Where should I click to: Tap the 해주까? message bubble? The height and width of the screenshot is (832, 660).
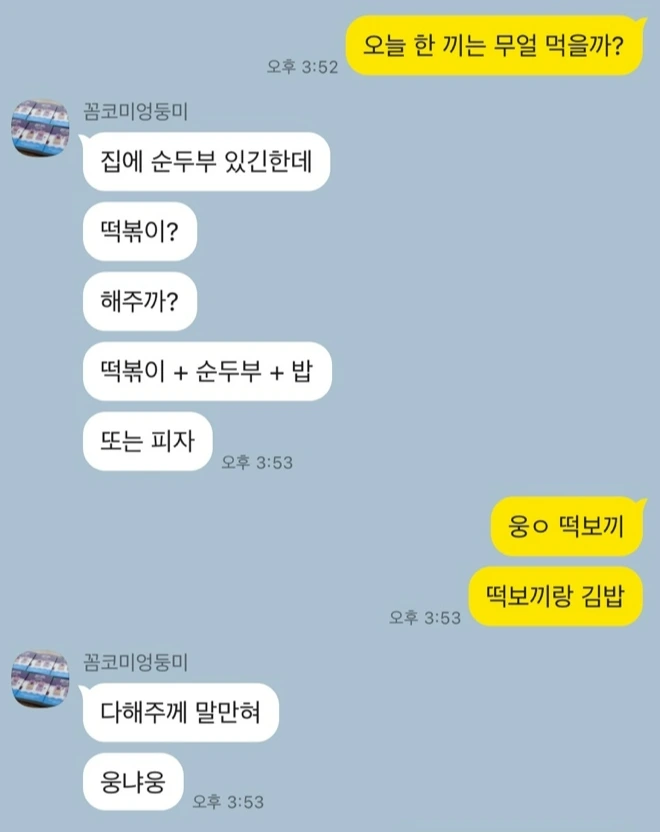tap(140, 301)
